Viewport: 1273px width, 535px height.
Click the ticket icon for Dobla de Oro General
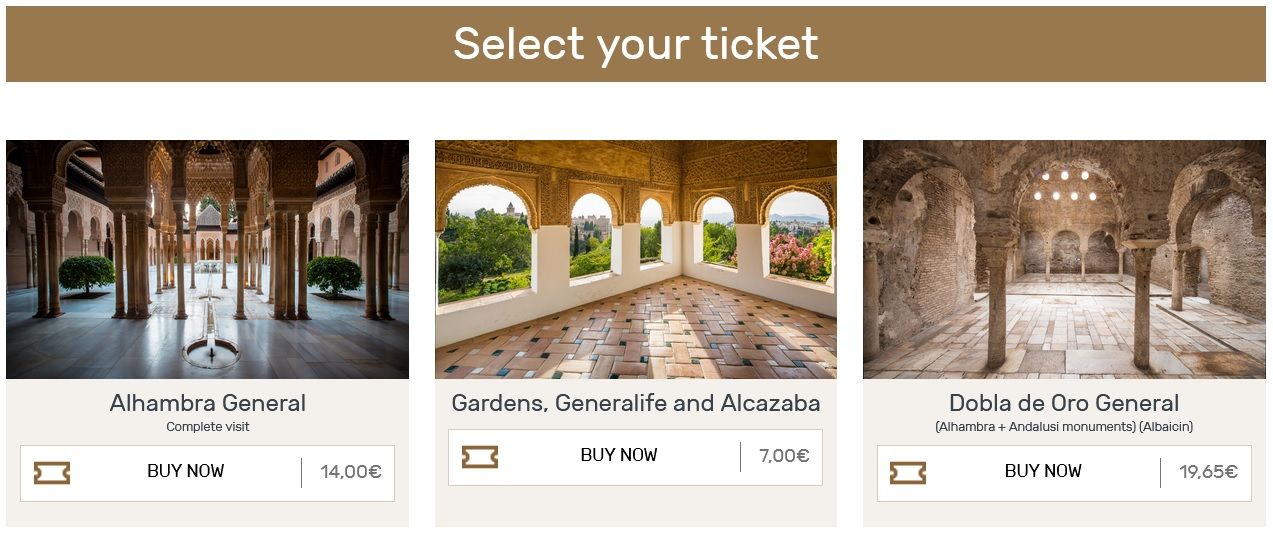point(908,473)
